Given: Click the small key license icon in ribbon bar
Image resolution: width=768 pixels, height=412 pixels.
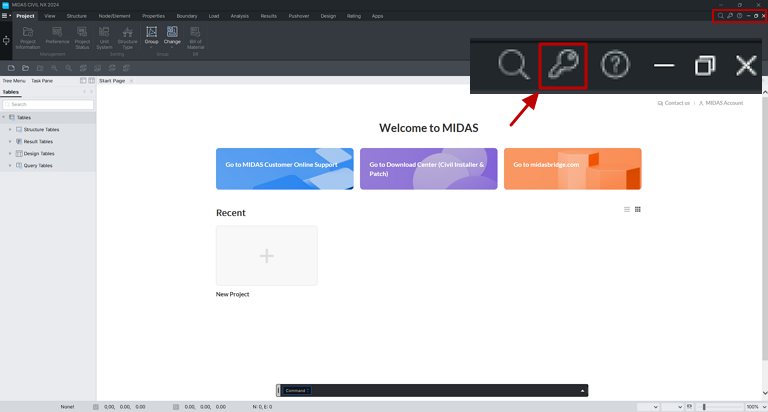Looking at the screenshot, I should [x=730, y=16].
